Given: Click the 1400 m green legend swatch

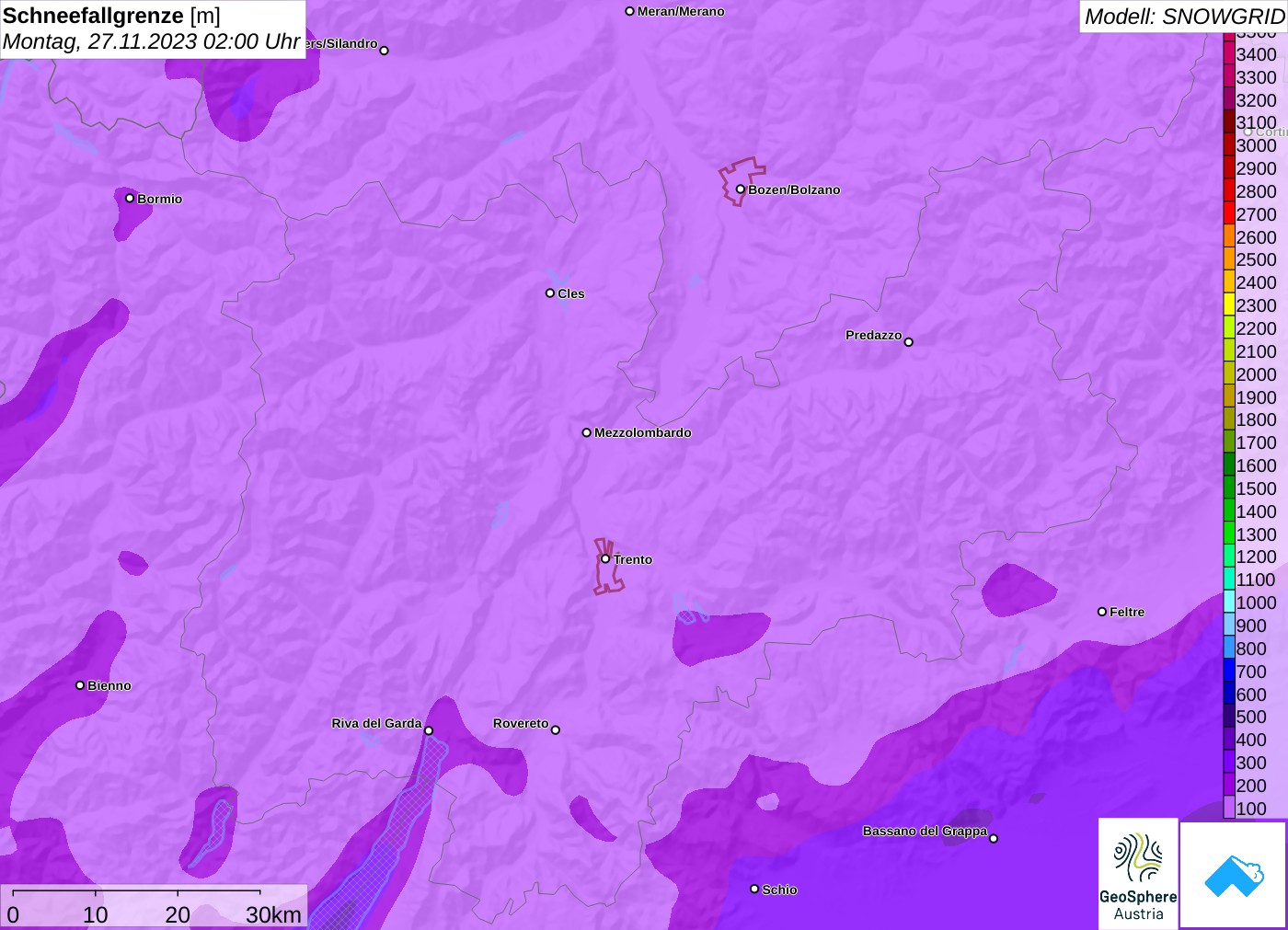Looking at the screenshot, I should (1229, 511).
